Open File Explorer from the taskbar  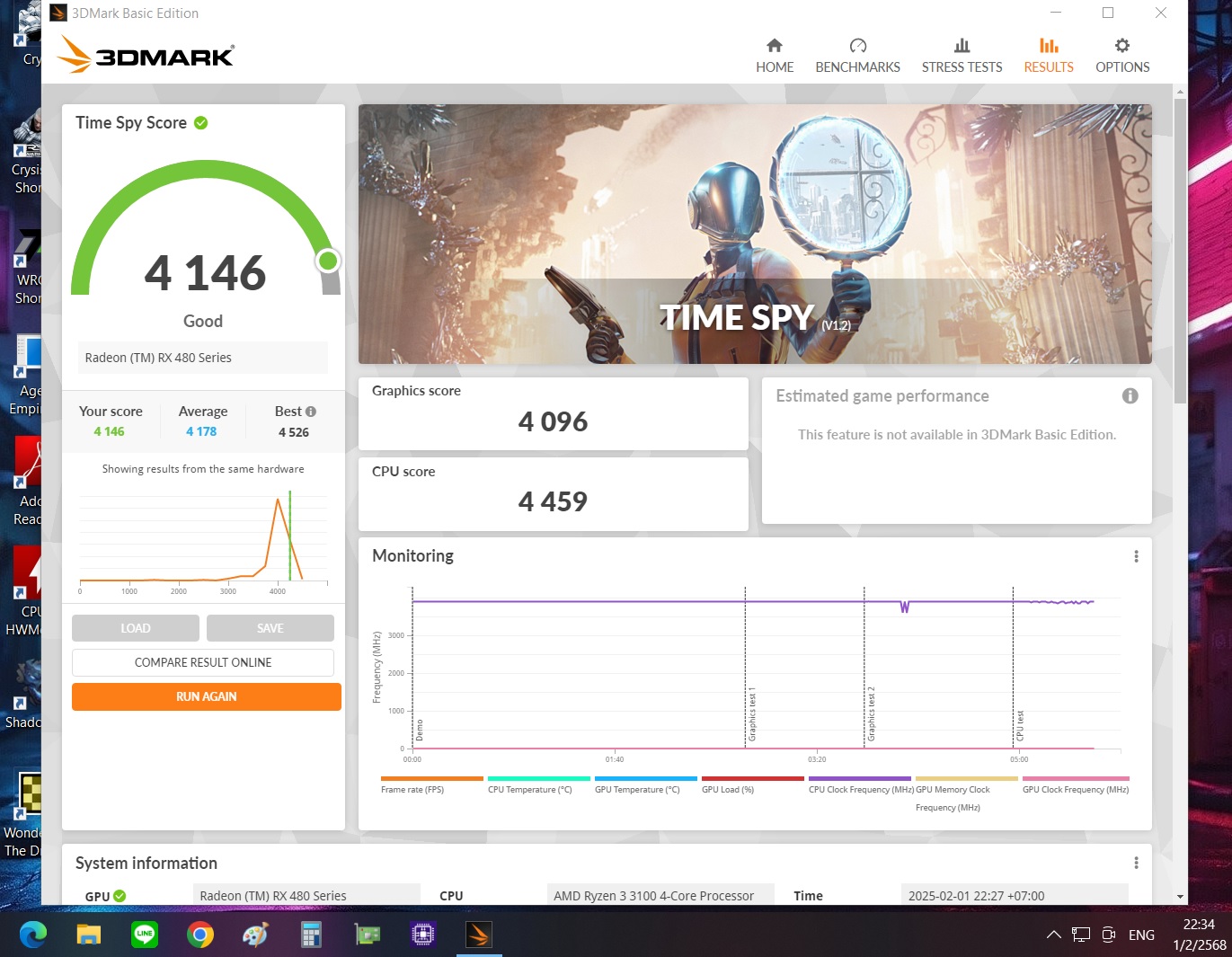tap(88, 935)
